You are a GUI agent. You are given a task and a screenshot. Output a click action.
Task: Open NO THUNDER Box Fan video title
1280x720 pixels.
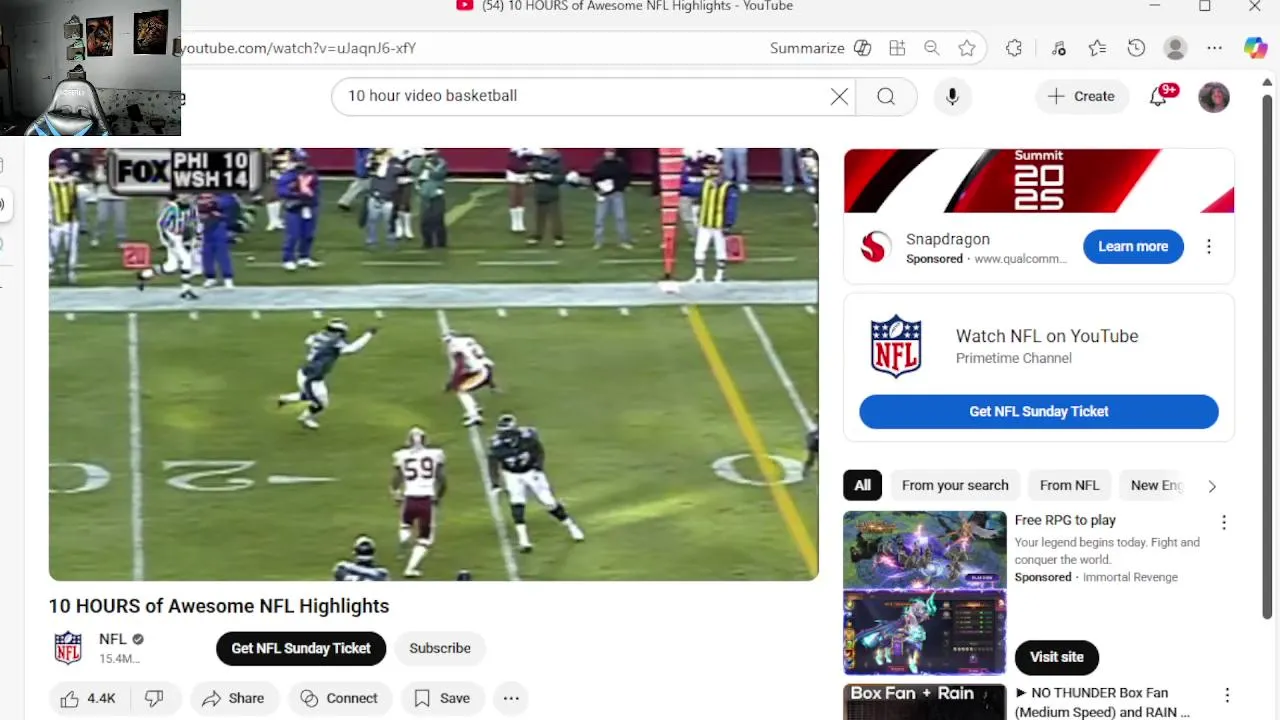1103,702
